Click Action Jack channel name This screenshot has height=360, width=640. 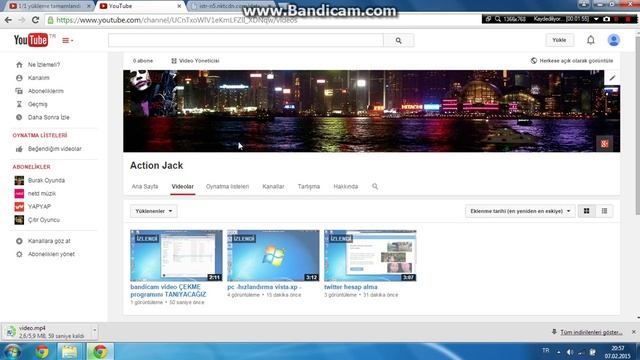(x=156, y=165)
